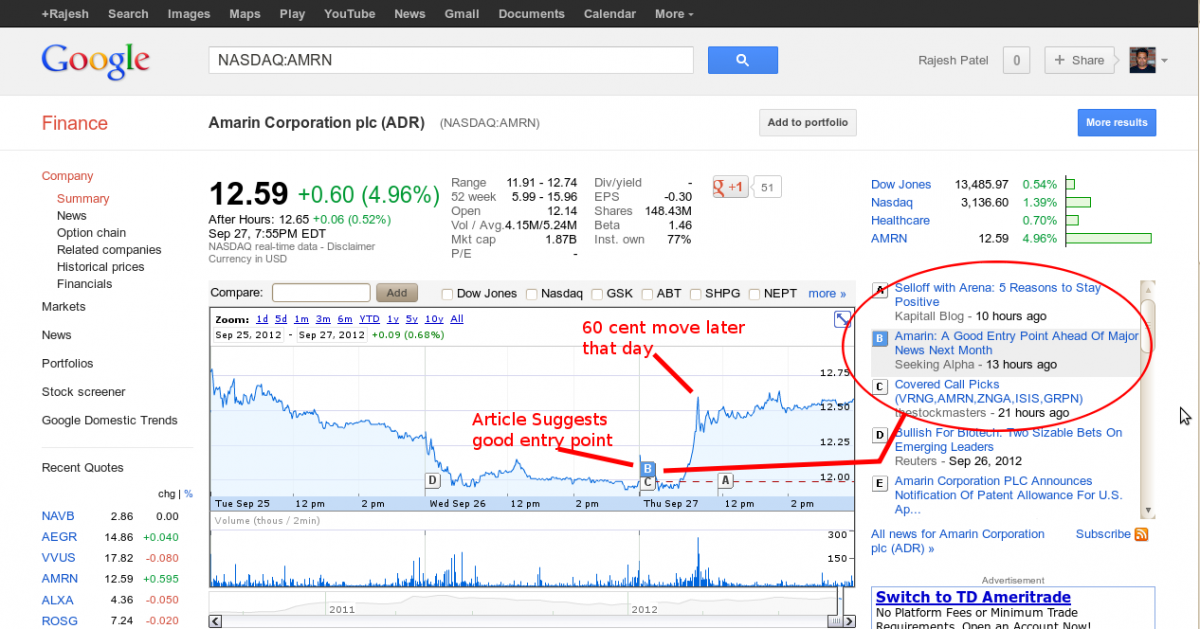This screenshot has height=629, width=1200.
Task: Open All news for Amarin Corporation link
Action: 958,541
